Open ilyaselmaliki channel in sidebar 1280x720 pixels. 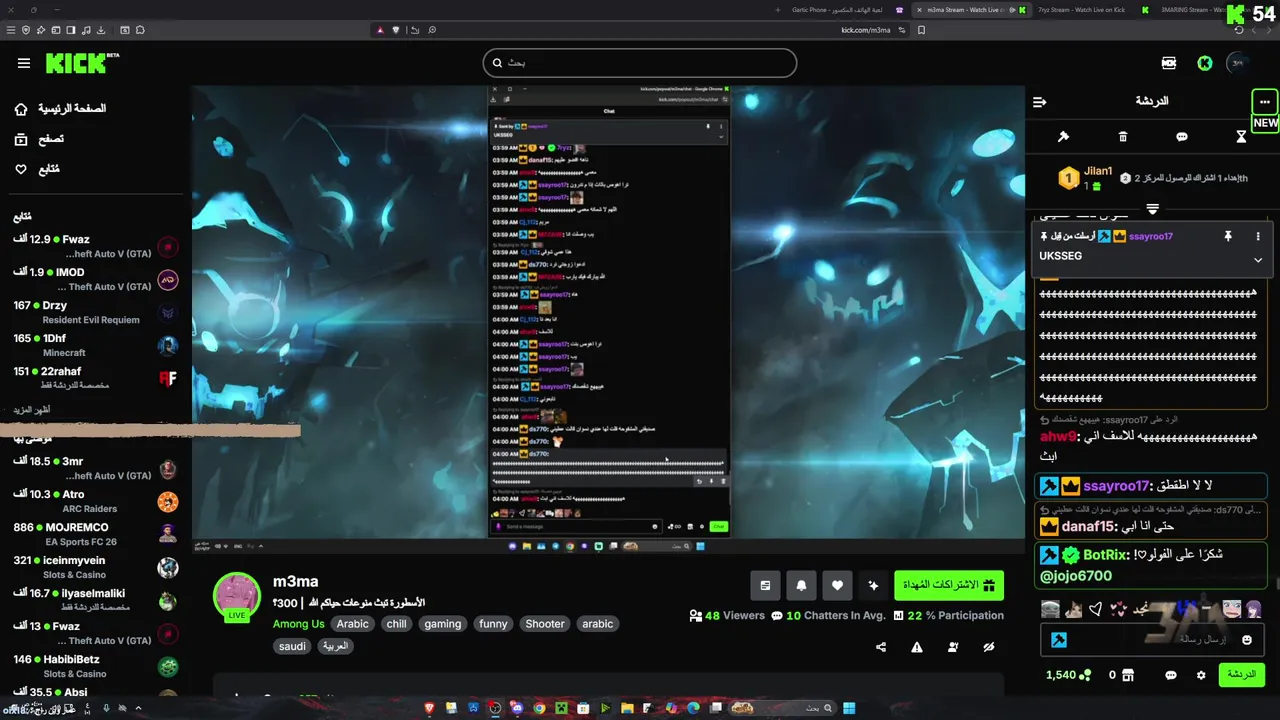[x=95, y=600]
